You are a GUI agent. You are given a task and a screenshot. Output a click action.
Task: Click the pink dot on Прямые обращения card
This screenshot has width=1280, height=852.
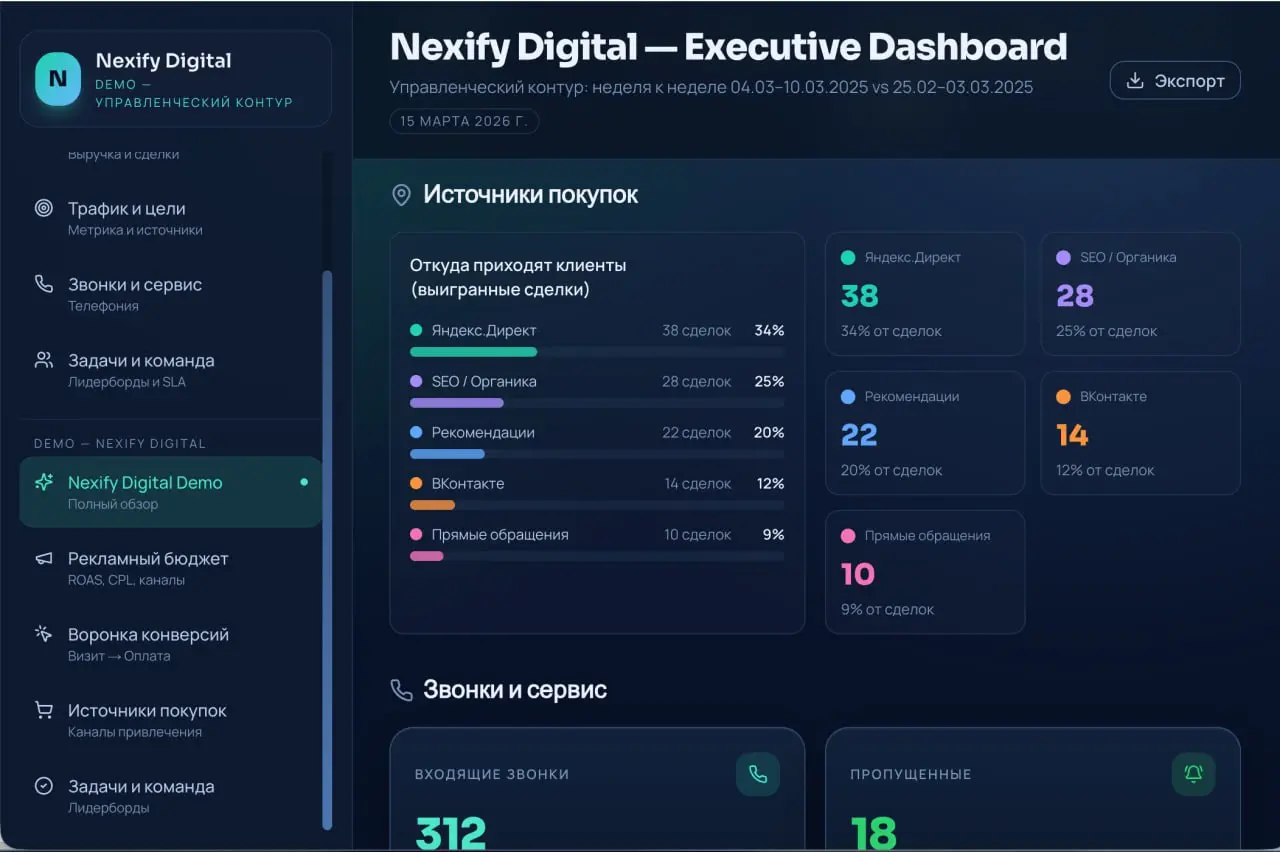pyautogui.click(x=848, y=535)
